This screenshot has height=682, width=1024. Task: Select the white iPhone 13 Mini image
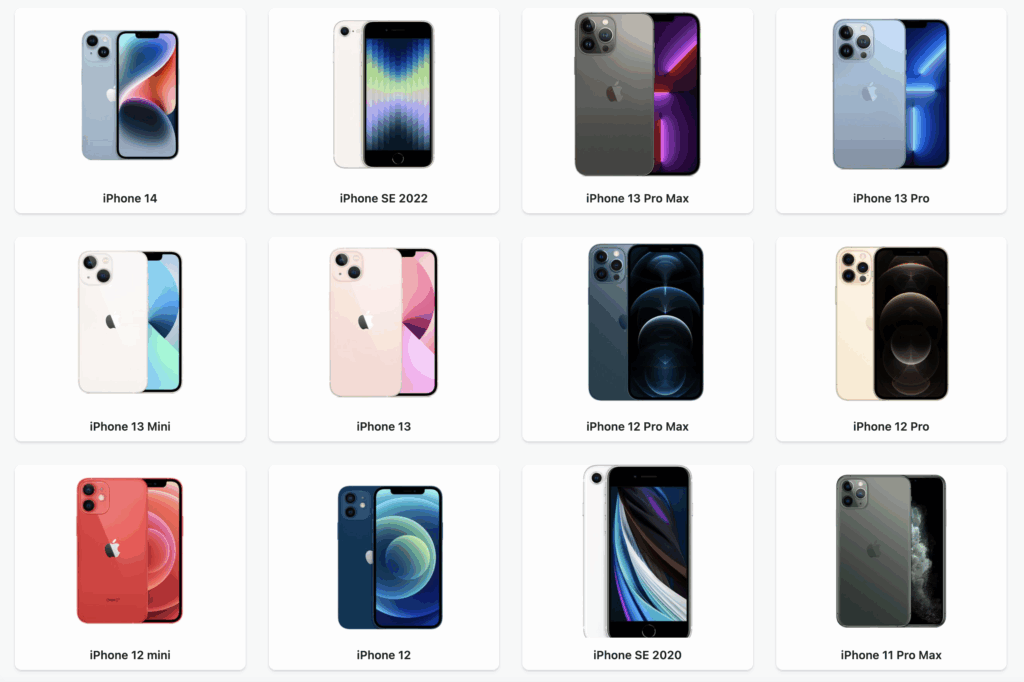(x=130, y=322)
